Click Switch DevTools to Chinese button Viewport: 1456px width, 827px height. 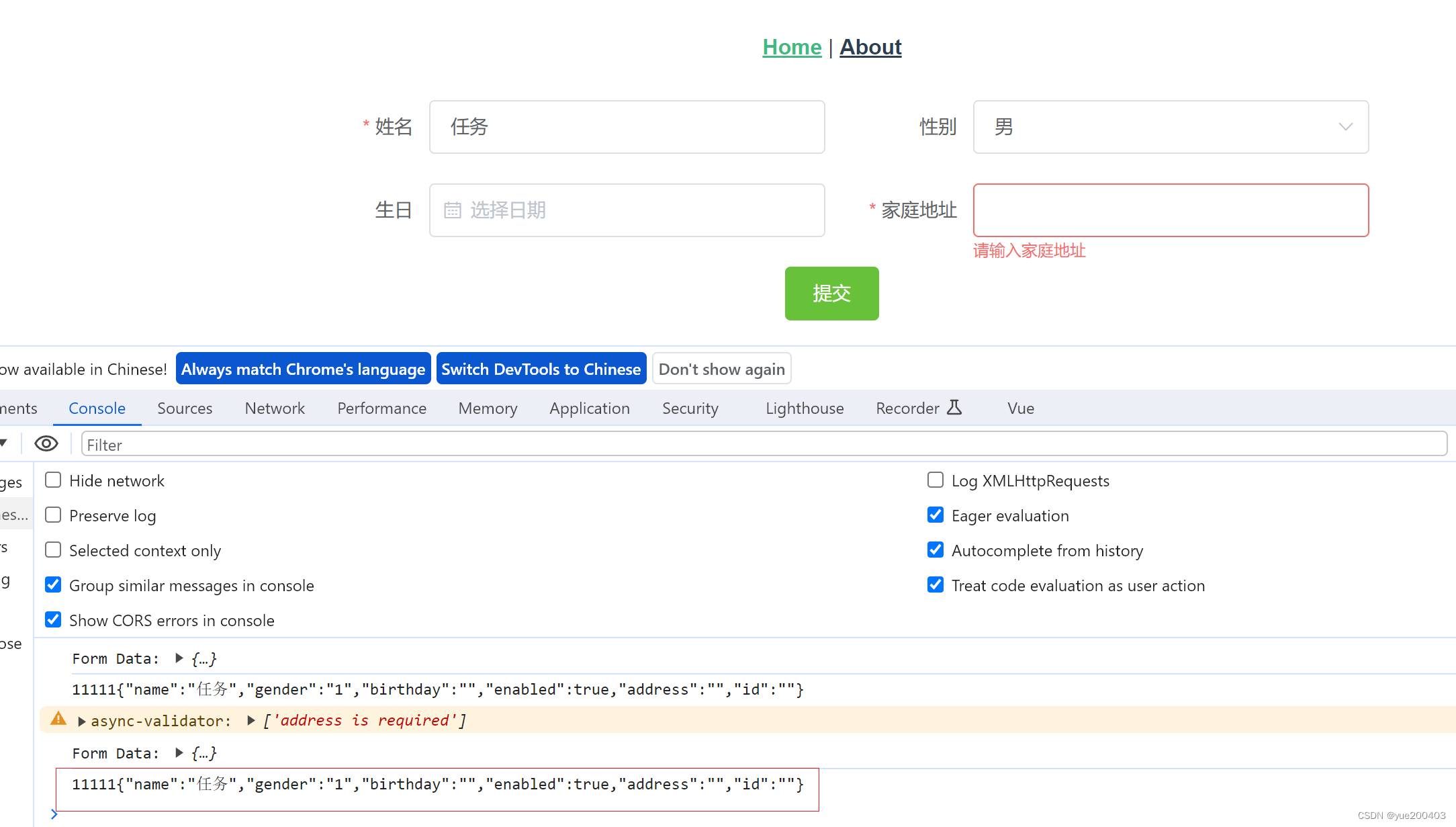coord(541,369)
